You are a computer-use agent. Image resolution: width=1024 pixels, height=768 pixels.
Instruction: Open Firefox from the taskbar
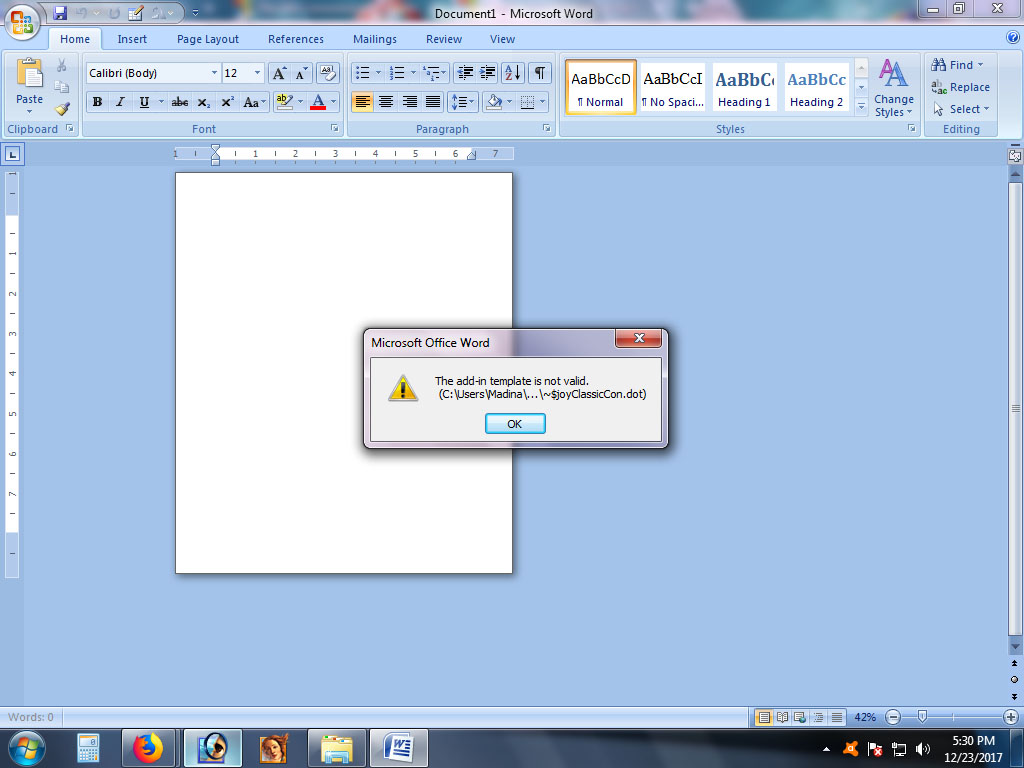[150, 748]
